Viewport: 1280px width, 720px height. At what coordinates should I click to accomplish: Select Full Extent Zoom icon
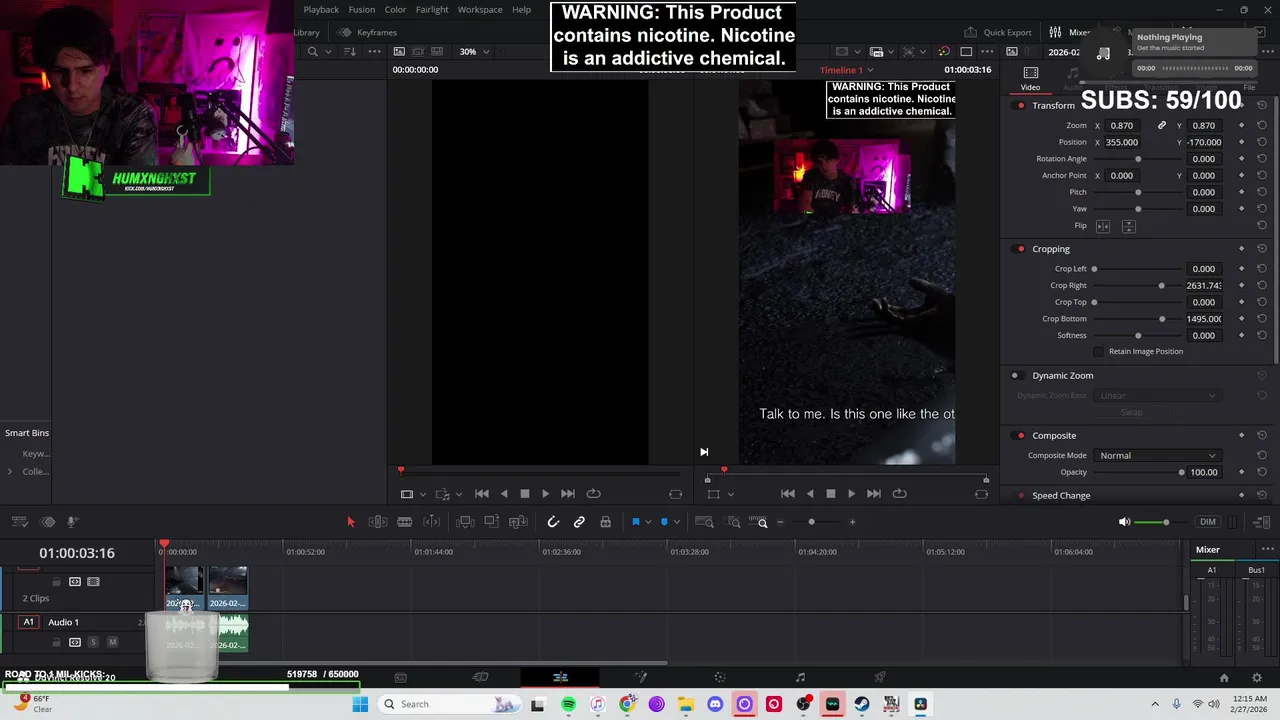pos(704,522)
